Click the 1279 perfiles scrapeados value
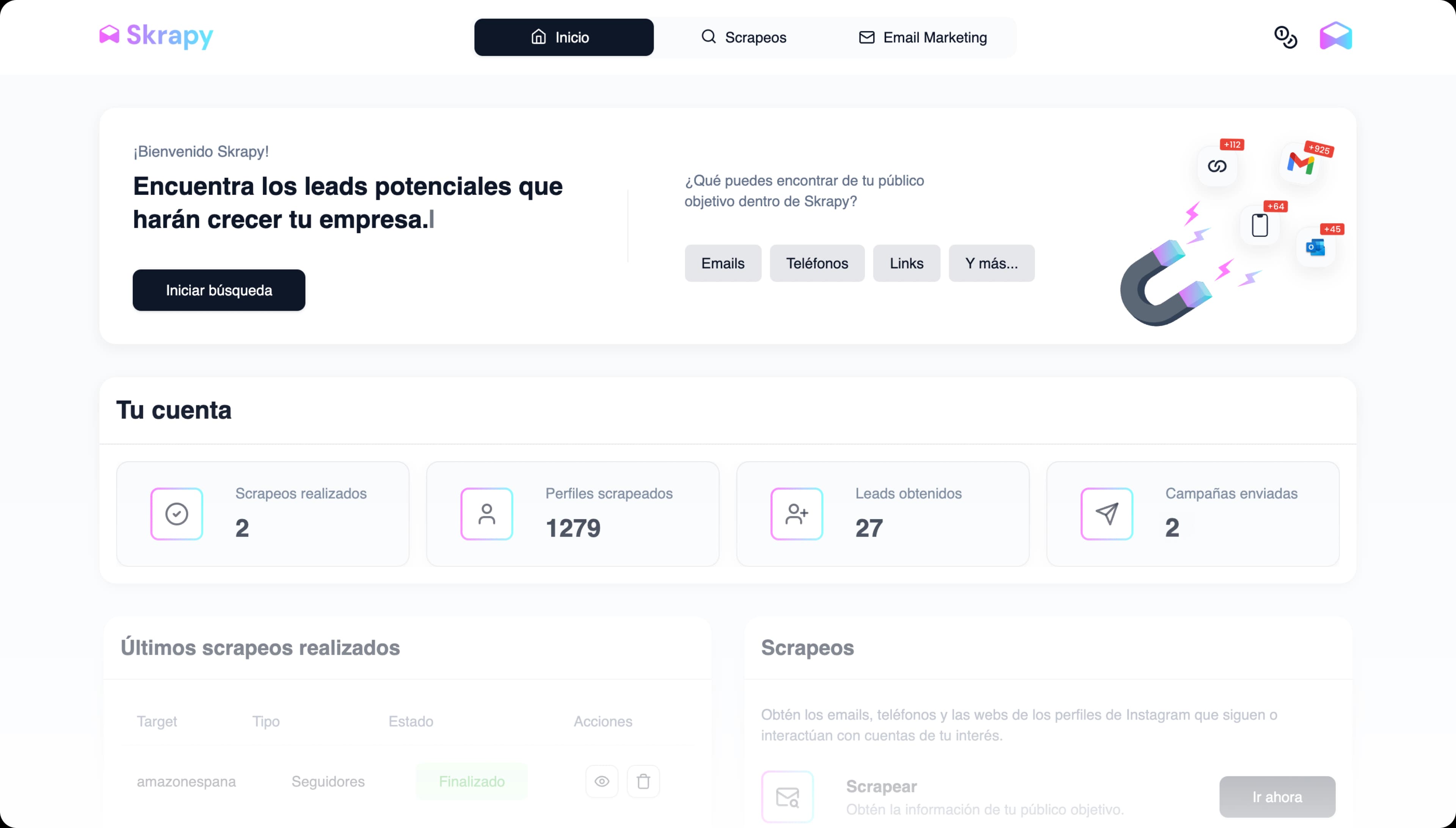This screenshot has width=1456, height=828. 573,528
